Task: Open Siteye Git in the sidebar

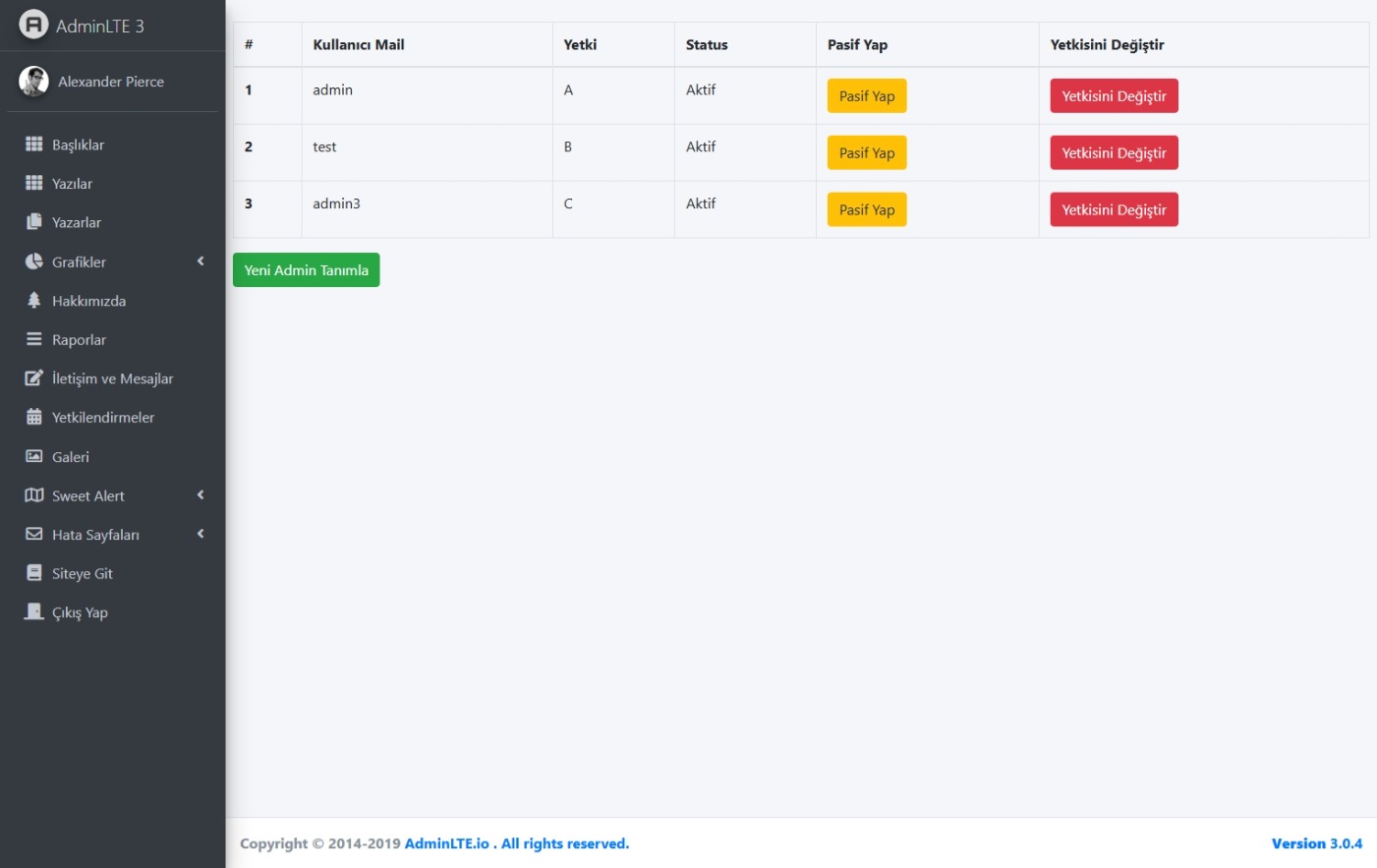Action: pos(82,574)
